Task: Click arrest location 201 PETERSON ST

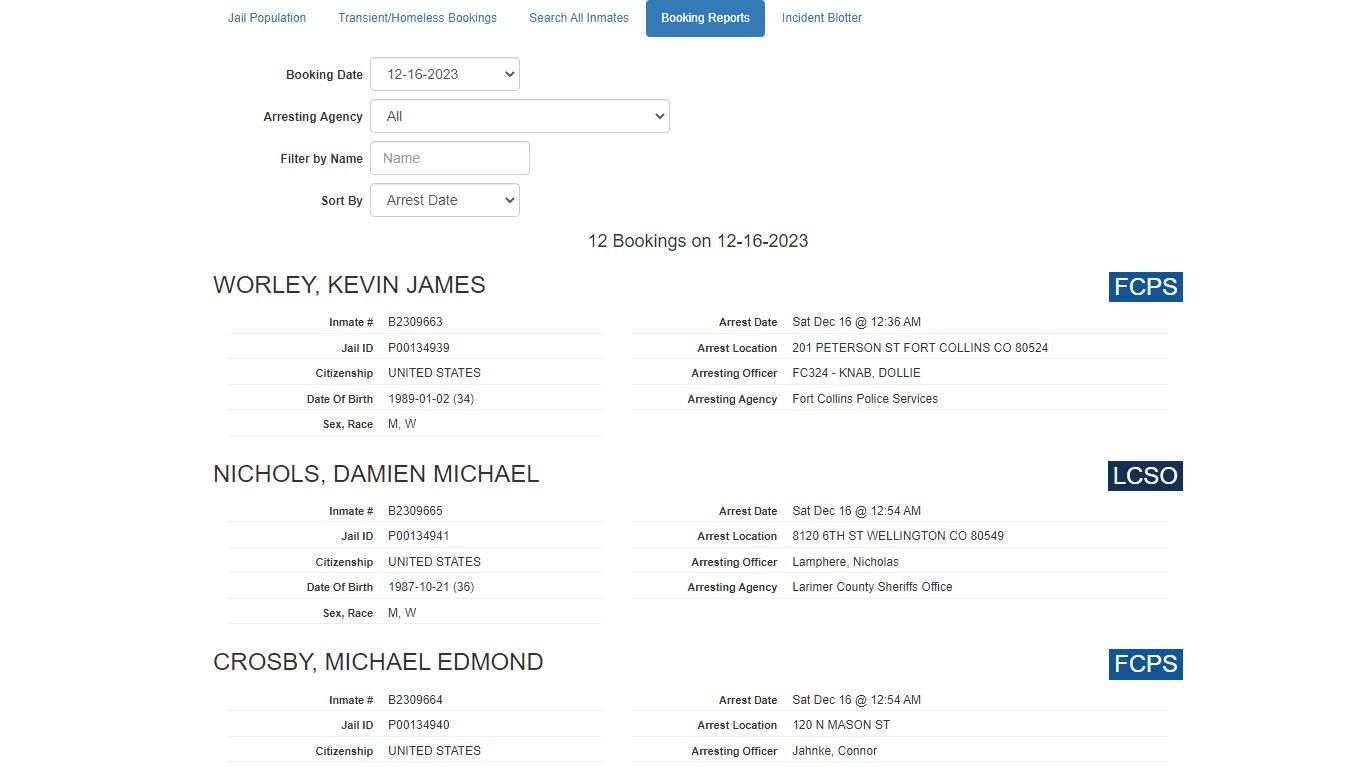Action: tap(920, 348)
